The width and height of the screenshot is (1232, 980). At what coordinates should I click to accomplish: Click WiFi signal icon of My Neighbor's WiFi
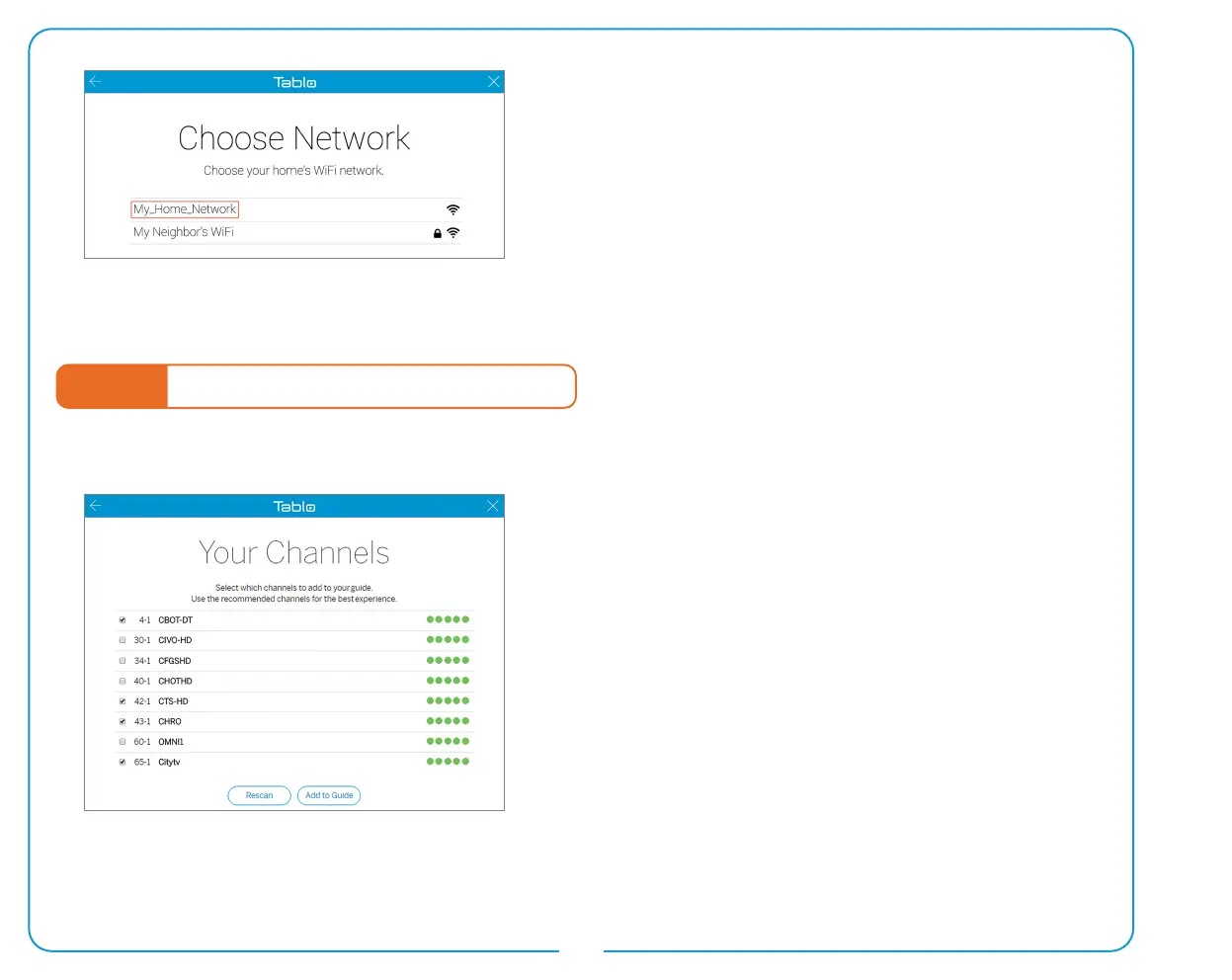point(452,233)
